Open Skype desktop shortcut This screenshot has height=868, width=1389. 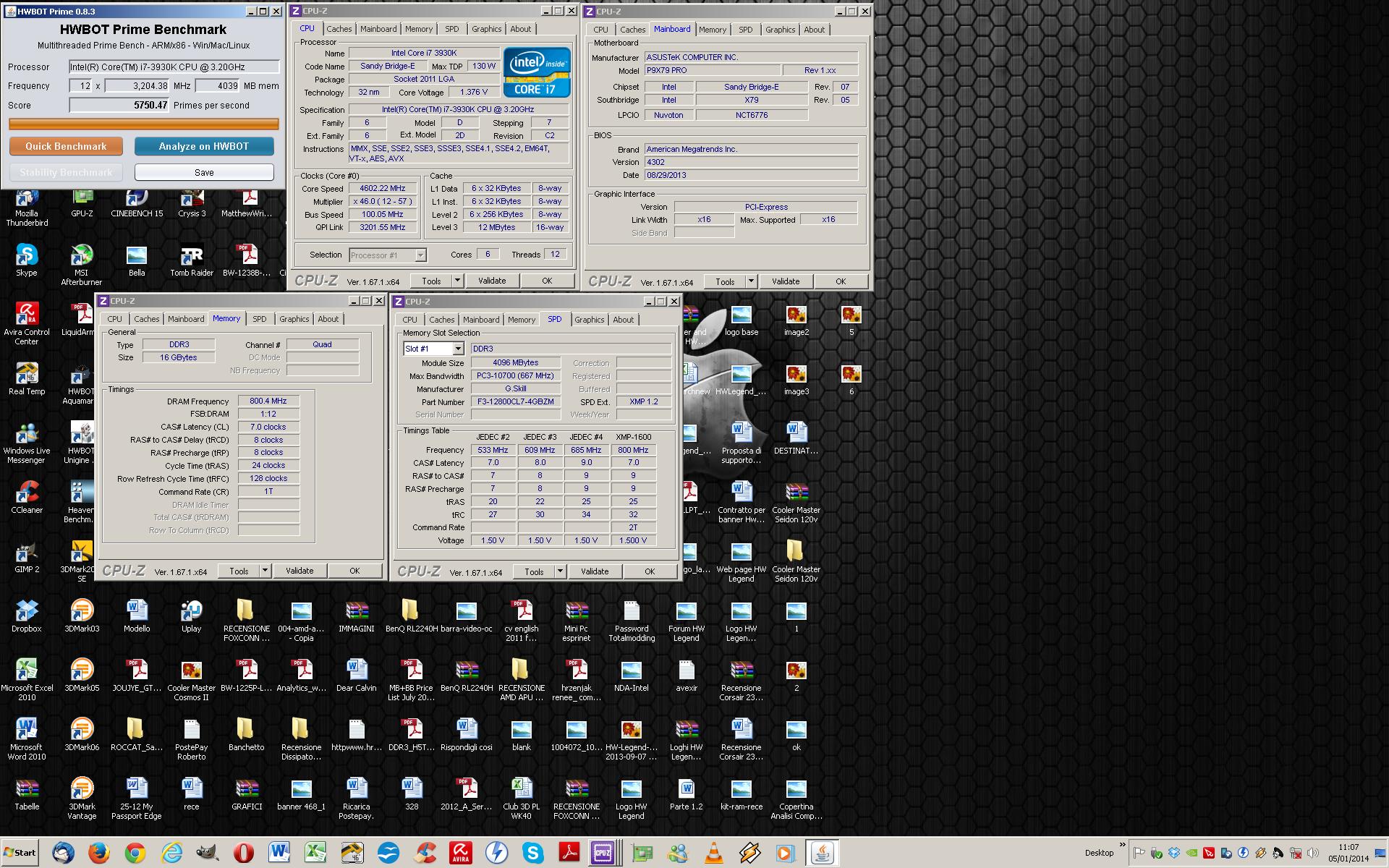click(27, 260)
